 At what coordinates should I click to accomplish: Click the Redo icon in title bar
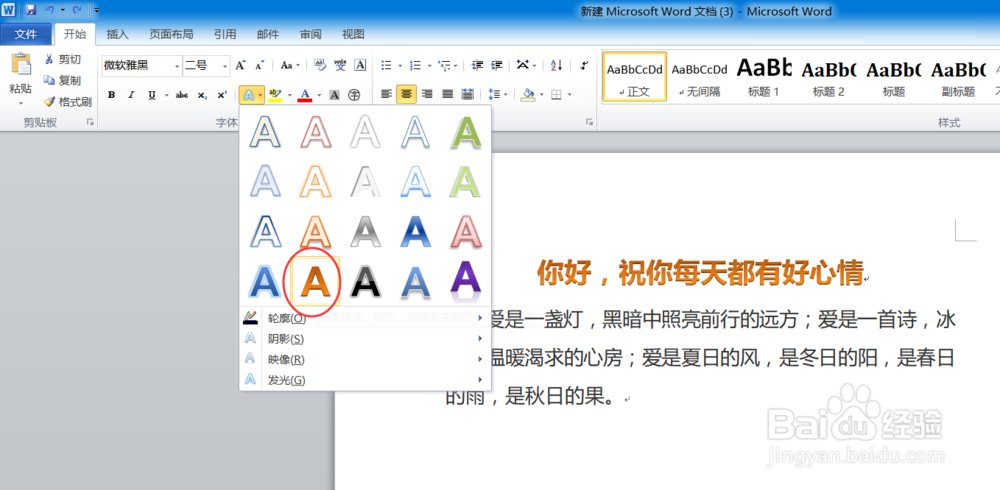(x=77, y=10)
